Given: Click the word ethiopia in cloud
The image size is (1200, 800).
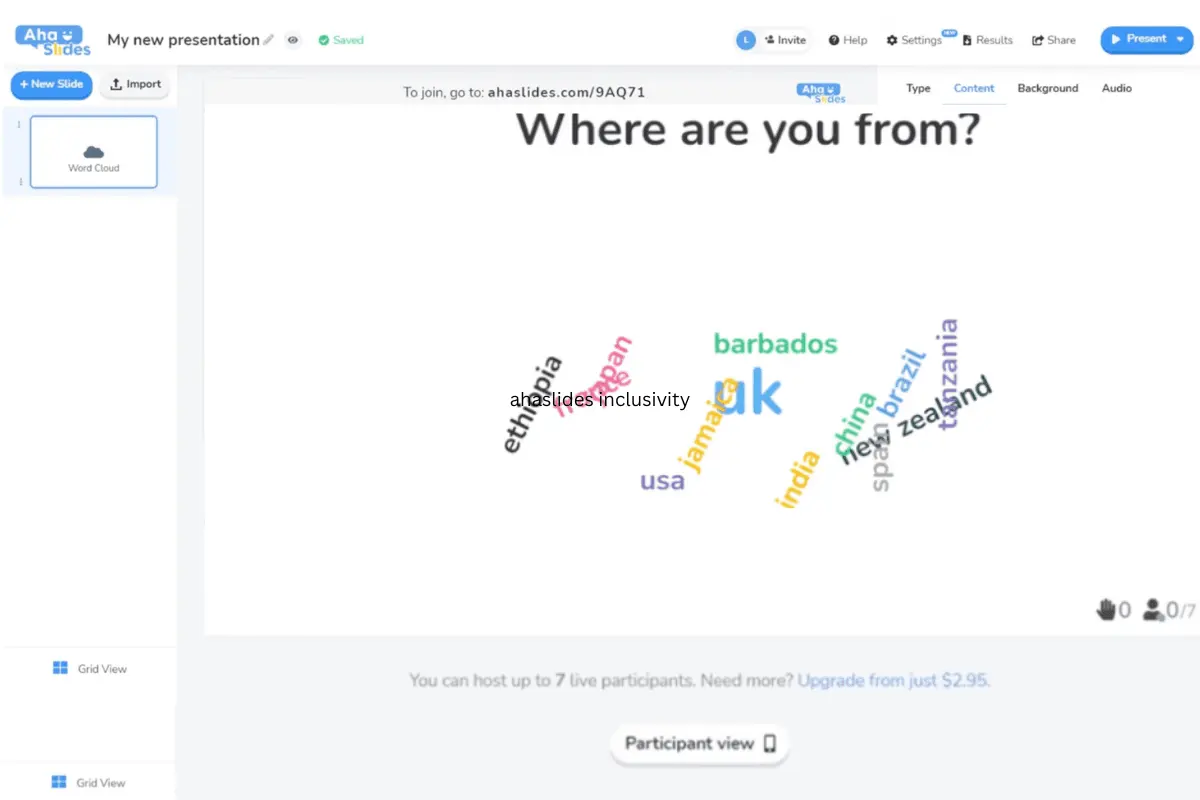Looking at the screenshot, I should pyautogui.click(x=532, y=404).
